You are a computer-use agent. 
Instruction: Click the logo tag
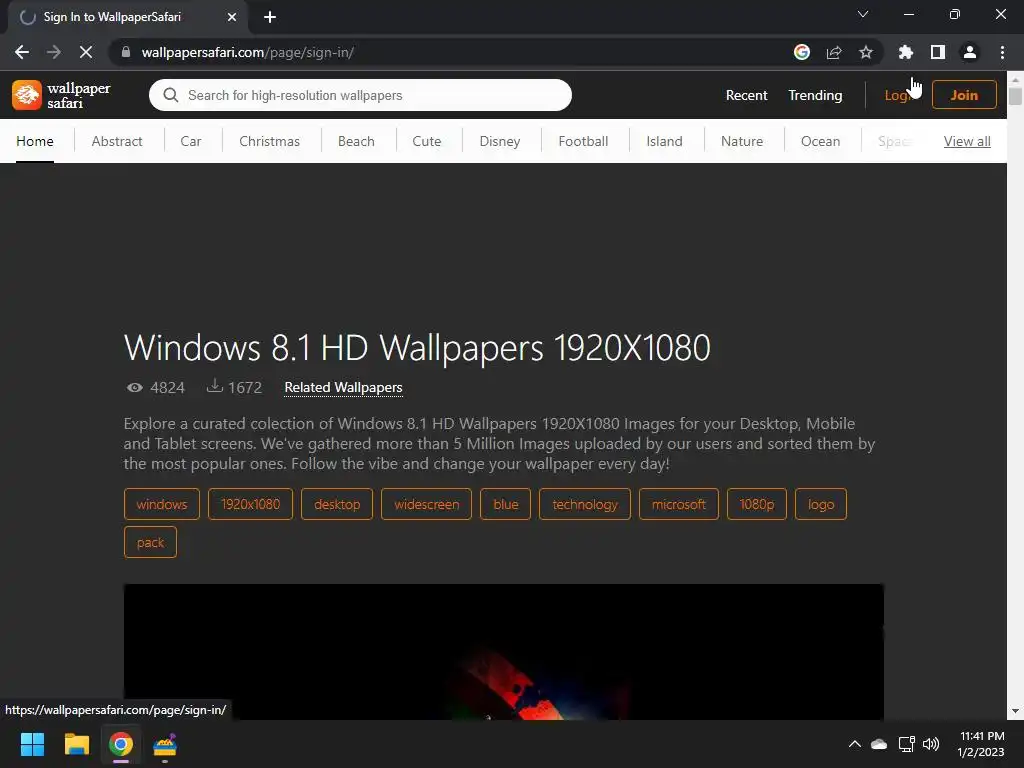pyautogui.click(x=821, y=504)
